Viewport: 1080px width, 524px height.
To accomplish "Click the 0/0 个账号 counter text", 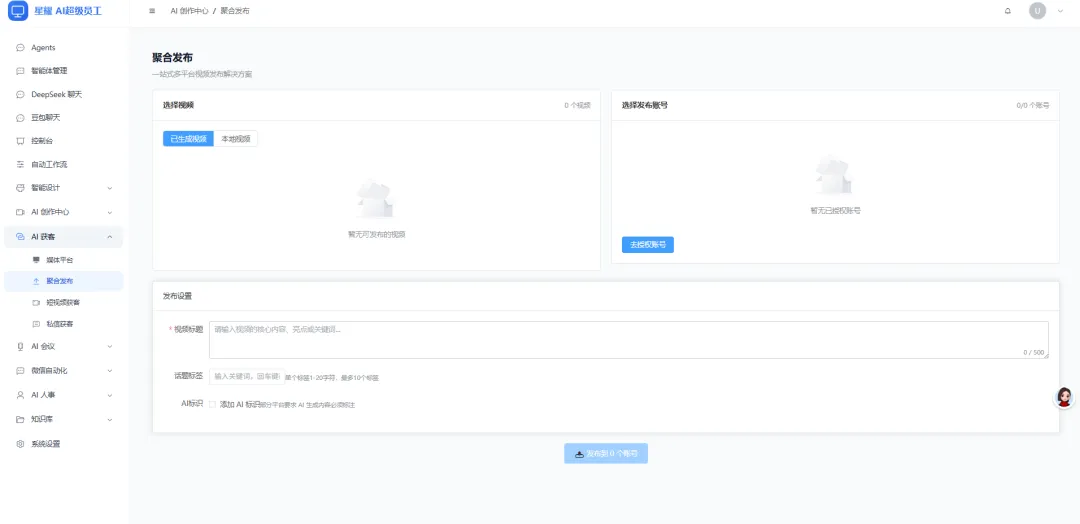I will tap(1033, 105).
